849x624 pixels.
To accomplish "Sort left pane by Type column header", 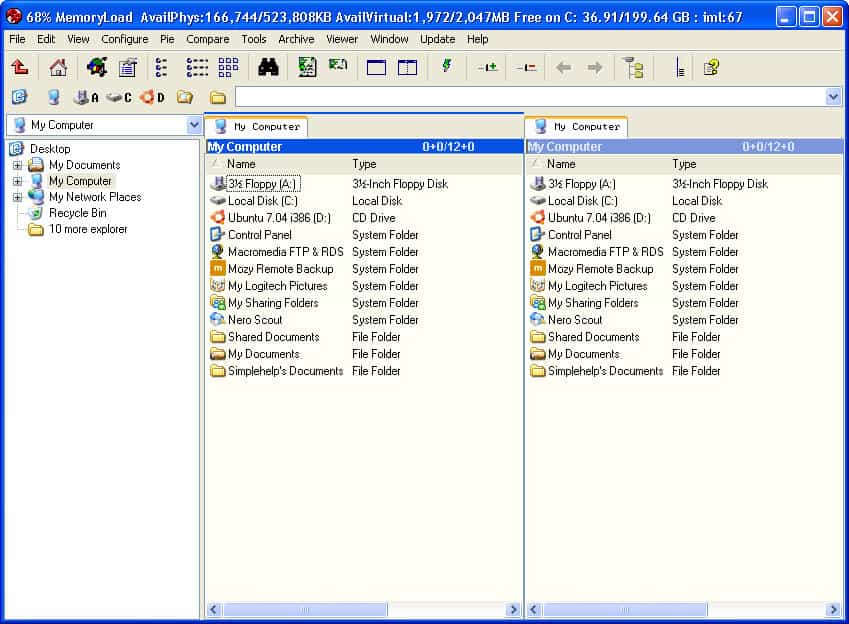I will coord(364,164).
